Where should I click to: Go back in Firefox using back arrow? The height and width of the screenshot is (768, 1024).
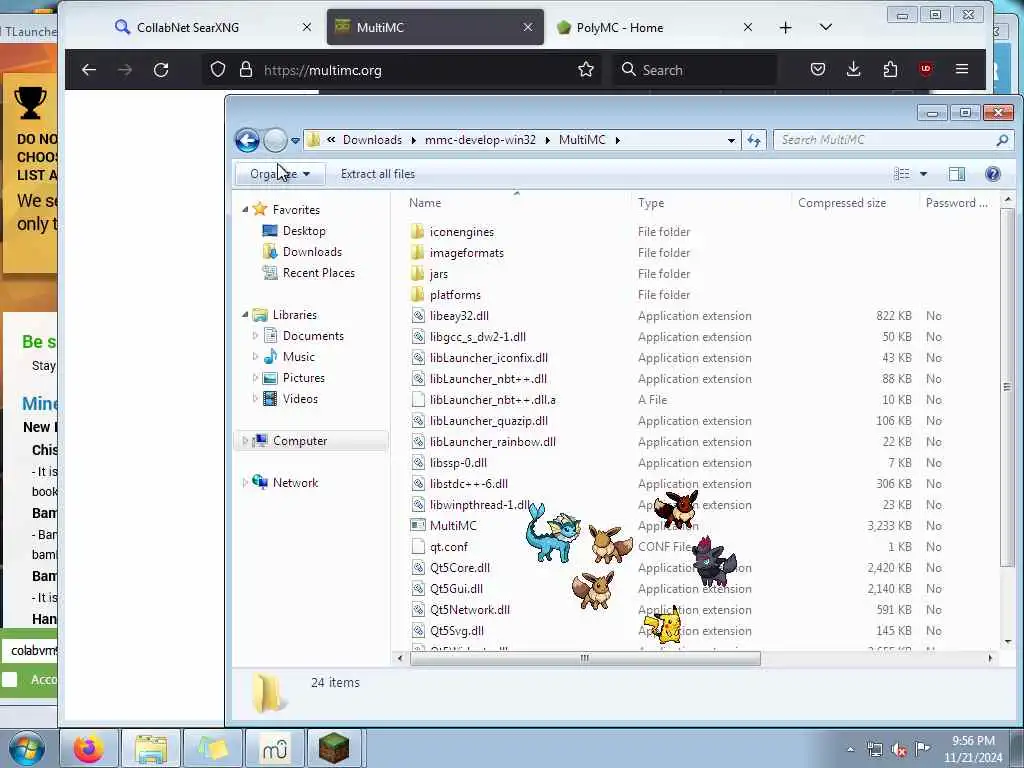coord(89,70)
